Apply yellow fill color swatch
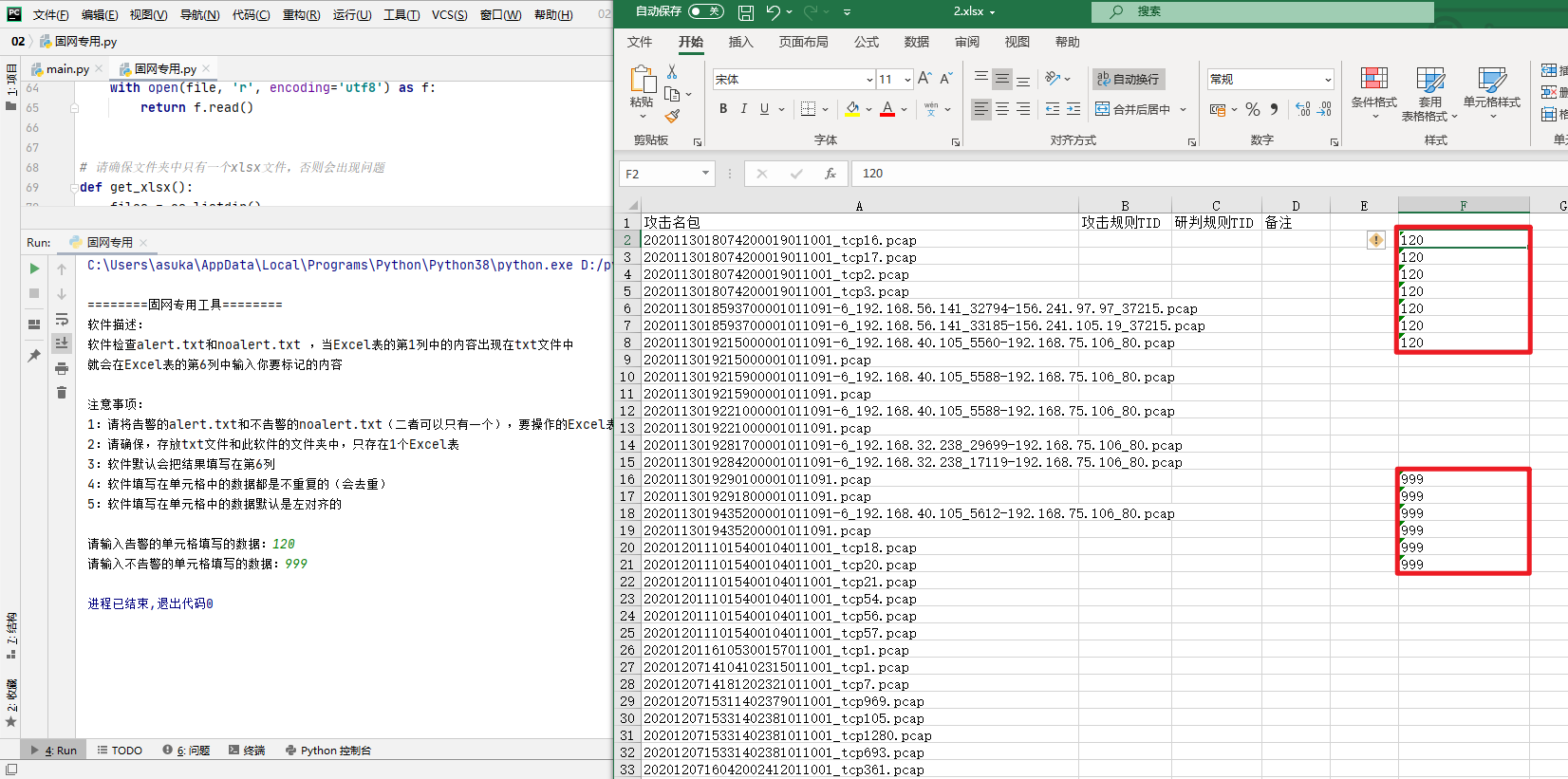 (852, 109)
